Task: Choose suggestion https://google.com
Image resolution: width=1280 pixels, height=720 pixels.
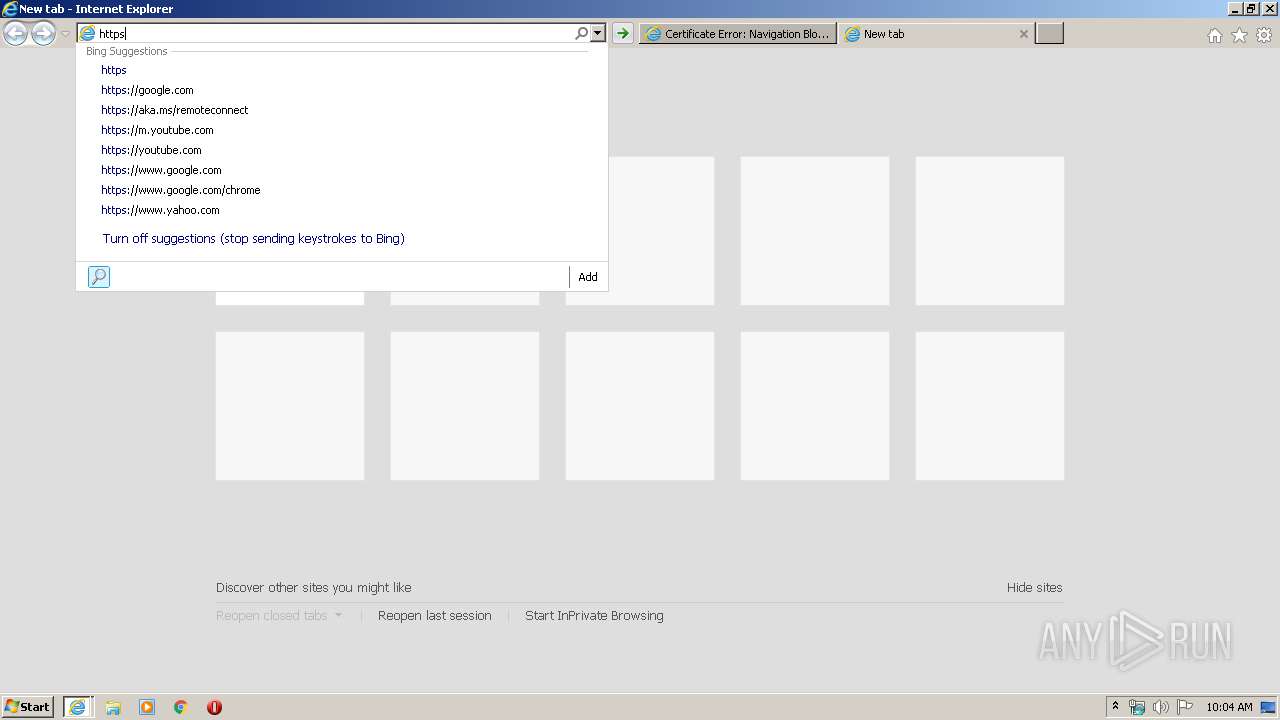Action: [342, 90]
